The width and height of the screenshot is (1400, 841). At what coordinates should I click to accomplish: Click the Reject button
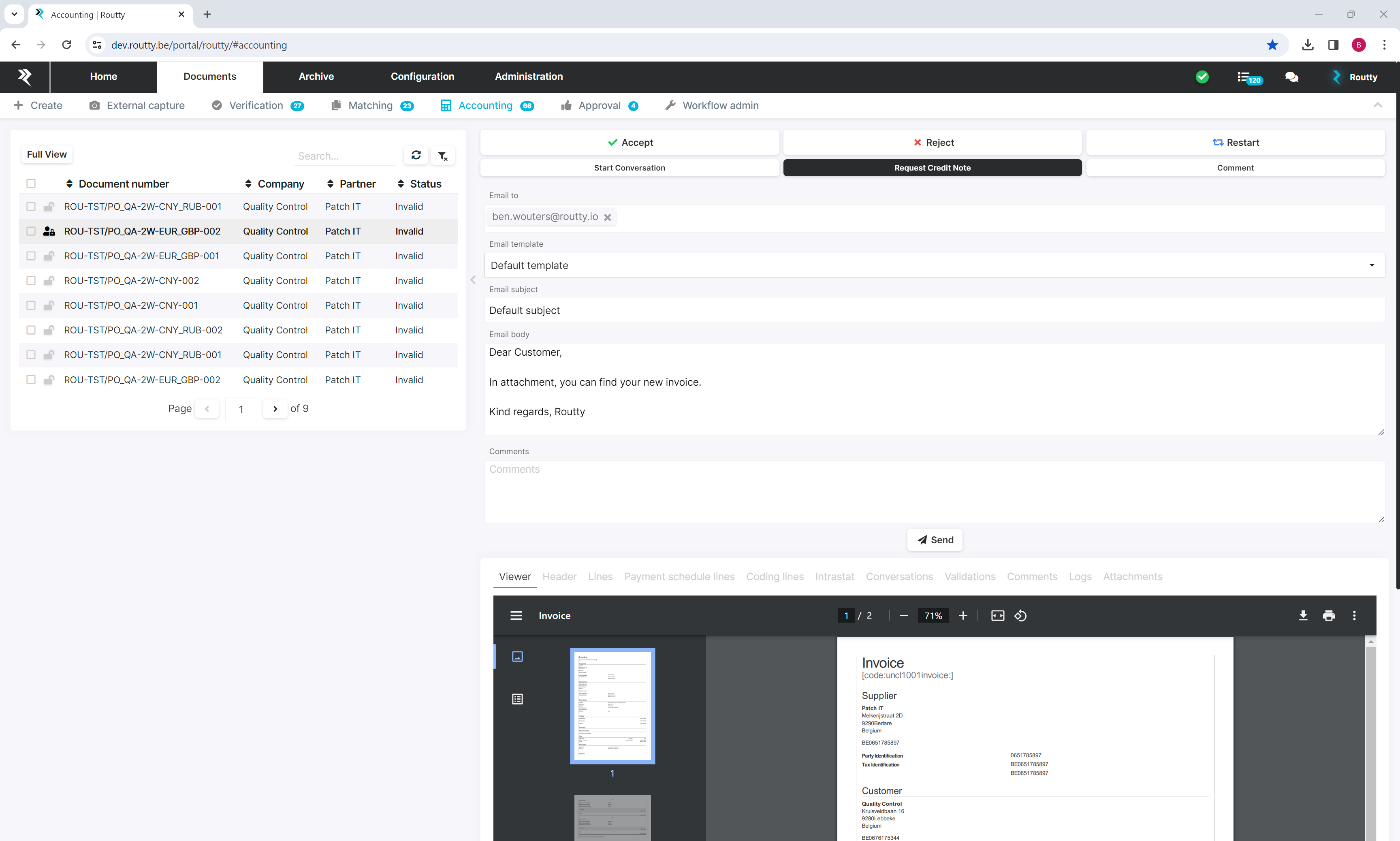[x=933, y=142]
